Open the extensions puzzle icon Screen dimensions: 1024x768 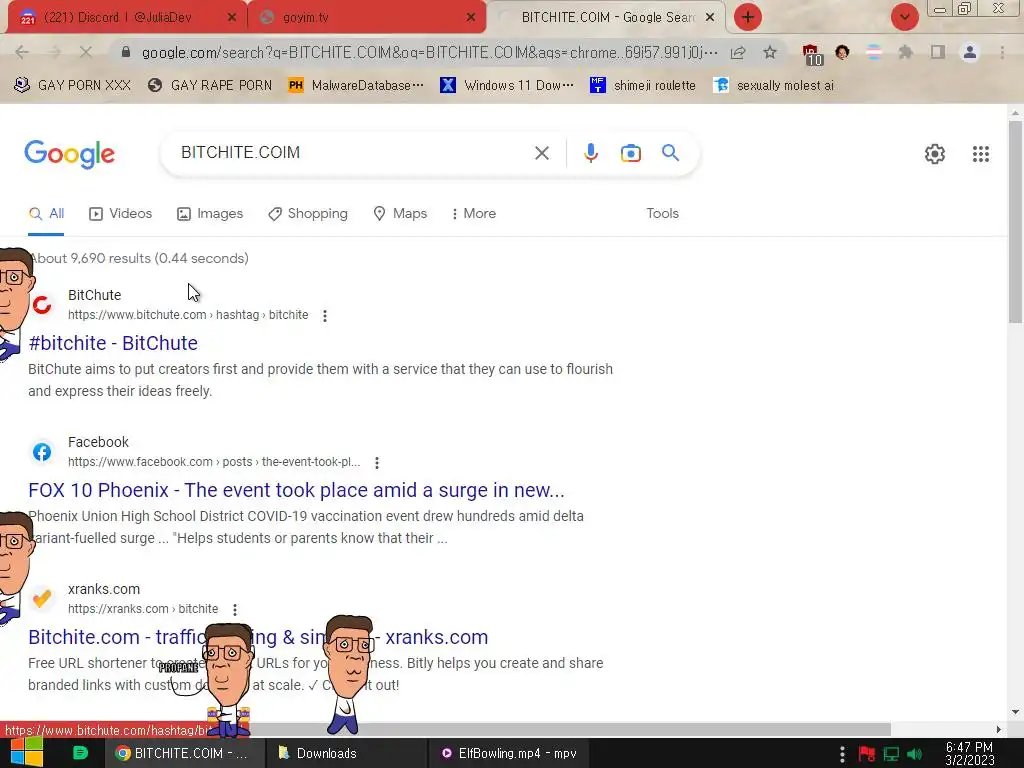click(x=905, y=52)
